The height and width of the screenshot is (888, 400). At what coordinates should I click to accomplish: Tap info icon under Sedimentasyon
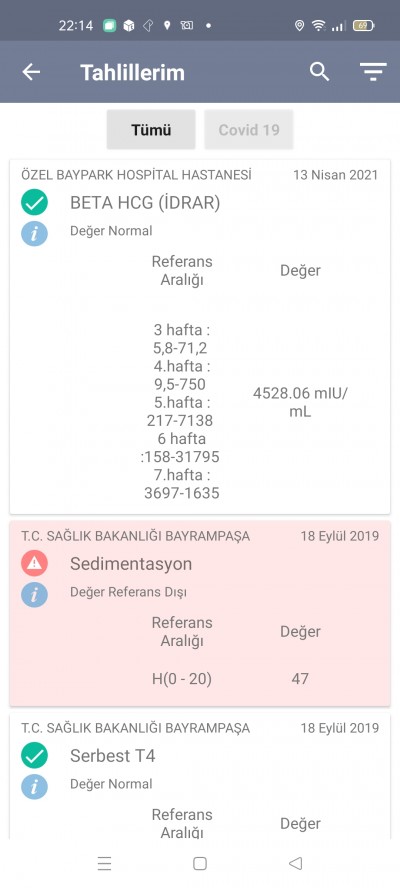pos(35,595)
